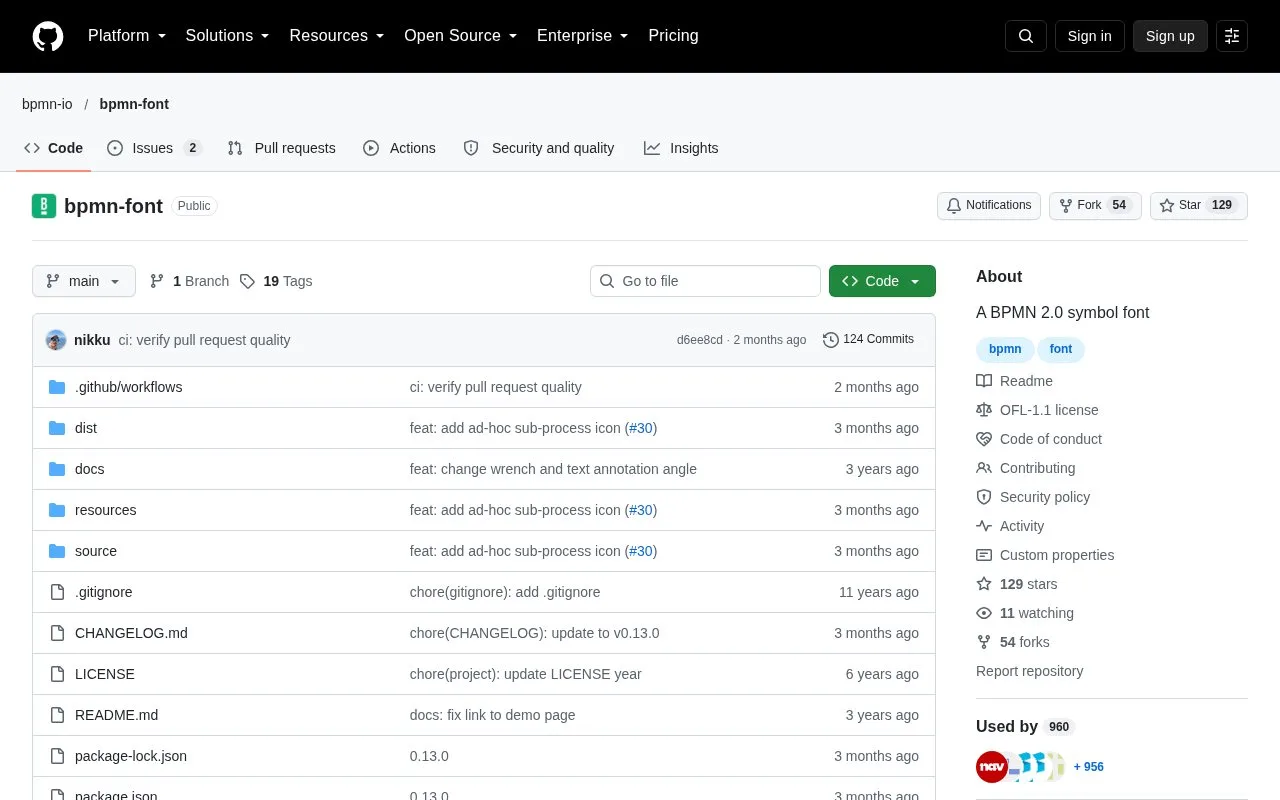
Task: Open the appearance settings icon beside Sign up
Action: pos(1232,36)
